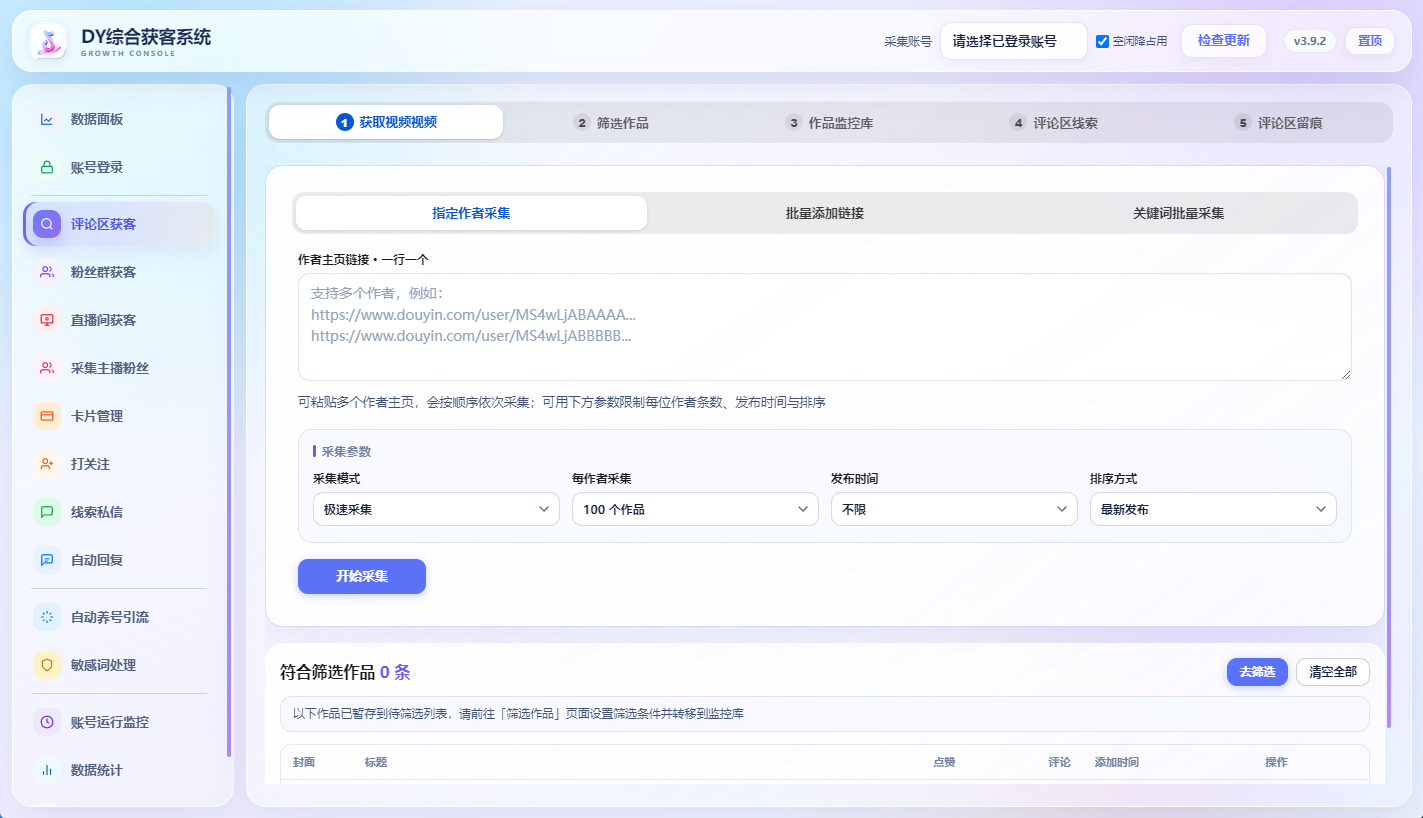Click the 请选择已登录账号 account field
Viewport: 1423px width, 818px height.
click(1014, 41)
